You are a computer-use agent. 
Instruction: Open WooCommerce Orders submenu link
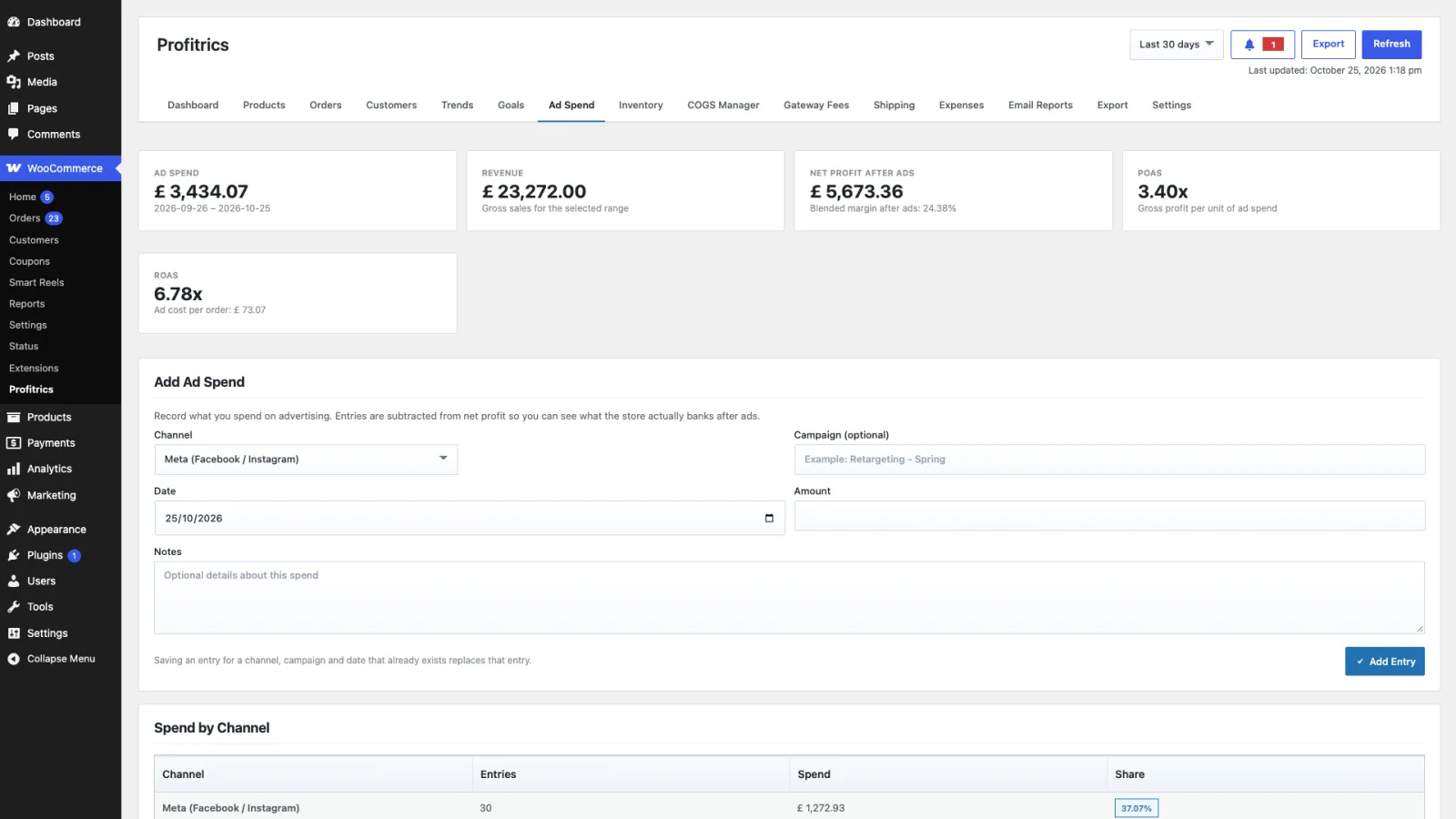tap(25, 218)
